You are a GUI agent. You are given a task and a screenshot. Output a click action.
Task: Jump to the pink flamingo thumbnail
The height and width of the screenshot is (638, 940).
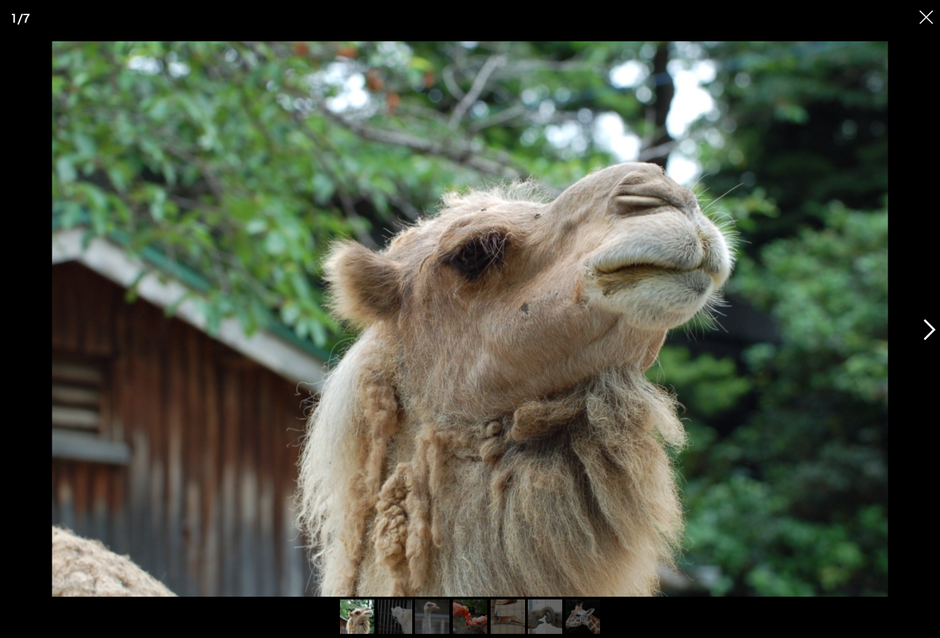470,617
